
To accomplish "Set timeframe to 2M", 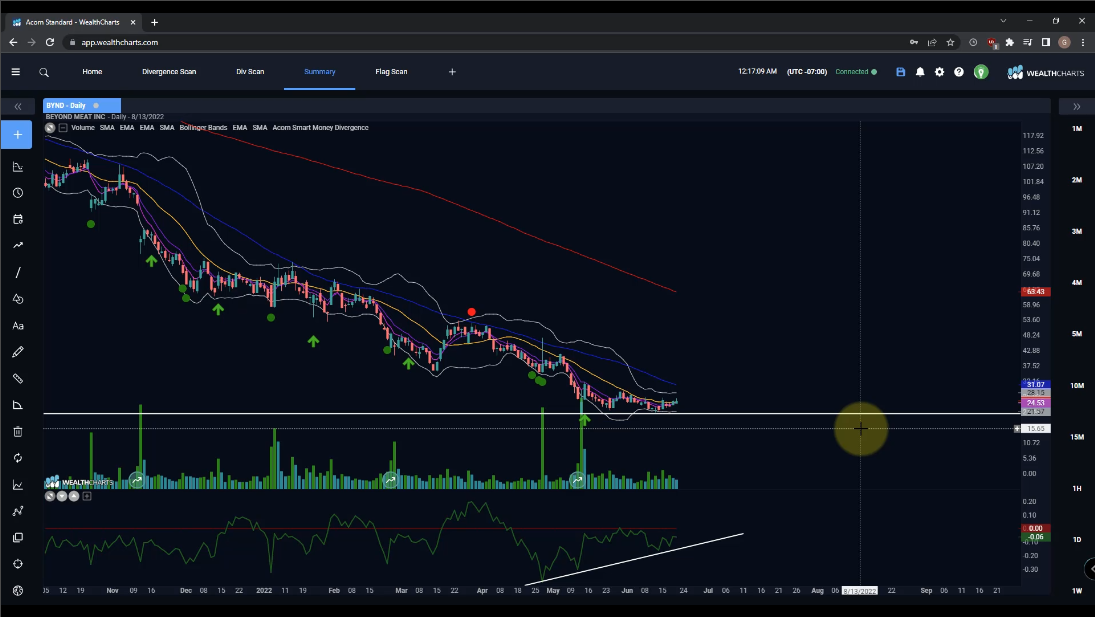I will pos(1077,180).
